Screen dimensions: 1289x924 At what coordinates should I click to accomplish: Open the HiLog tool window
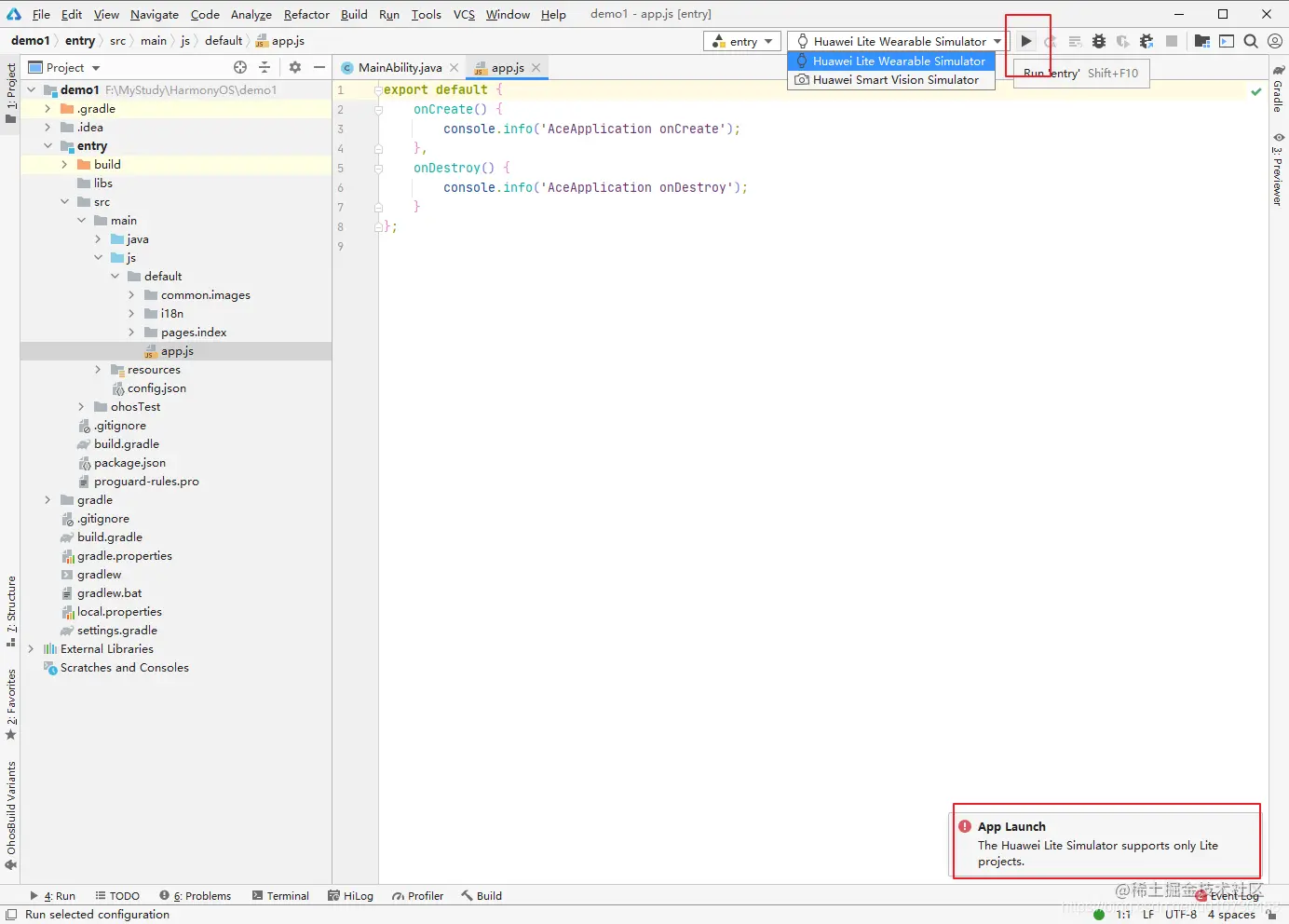[x=350, y=896]
